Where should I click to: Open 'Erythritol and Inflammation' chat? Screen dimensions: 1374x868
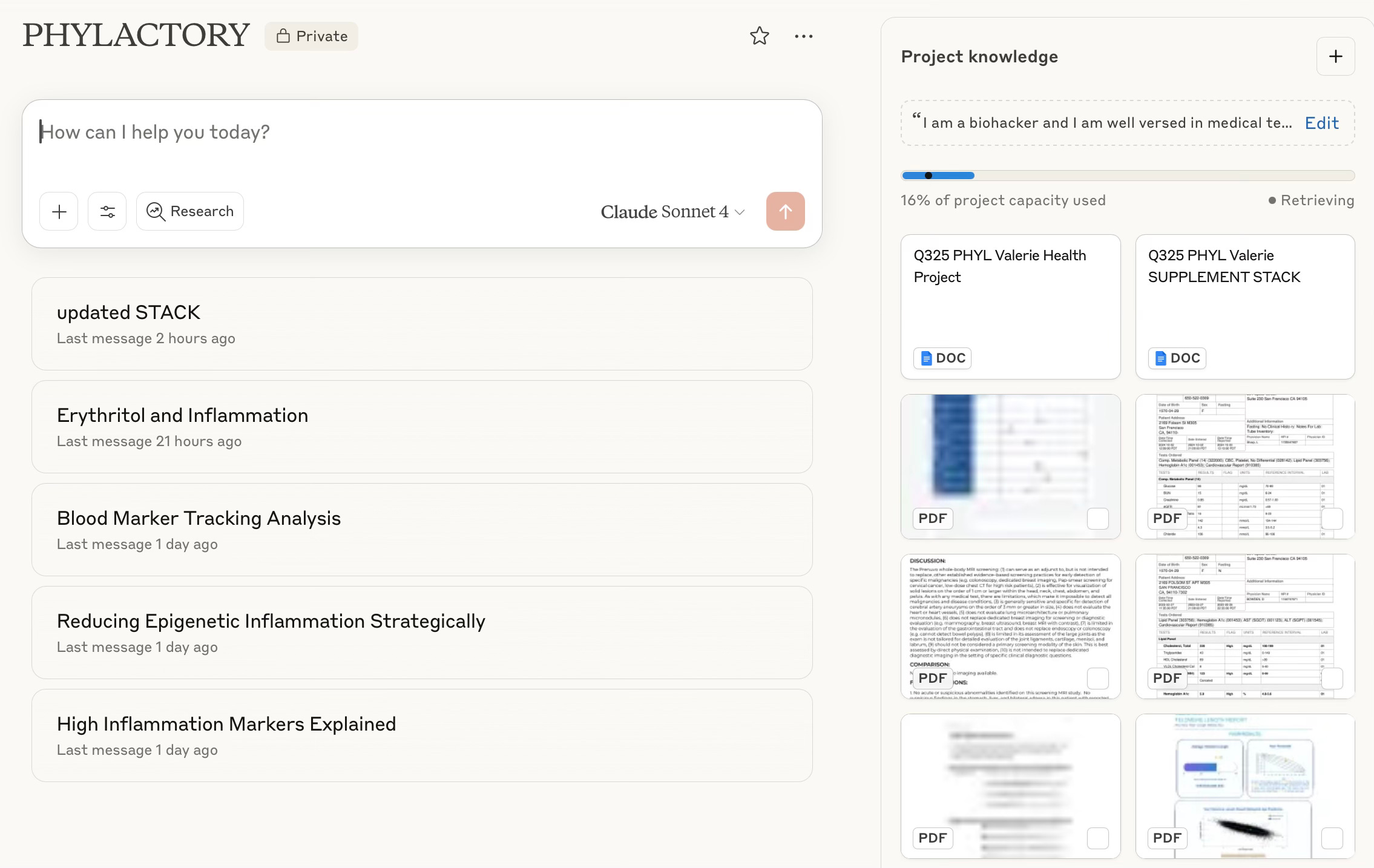point(422,427)
